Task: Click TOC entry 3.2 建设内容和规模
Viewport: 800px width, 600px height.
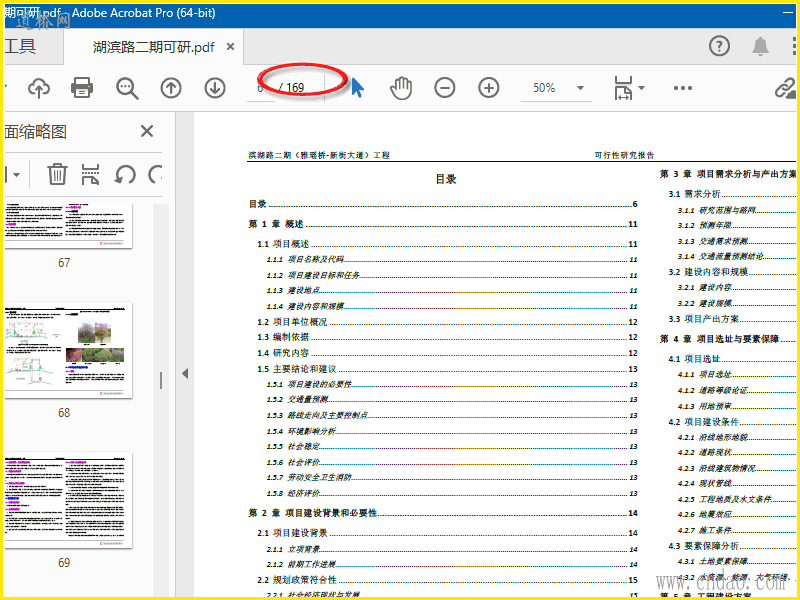Action: [732, 272]
